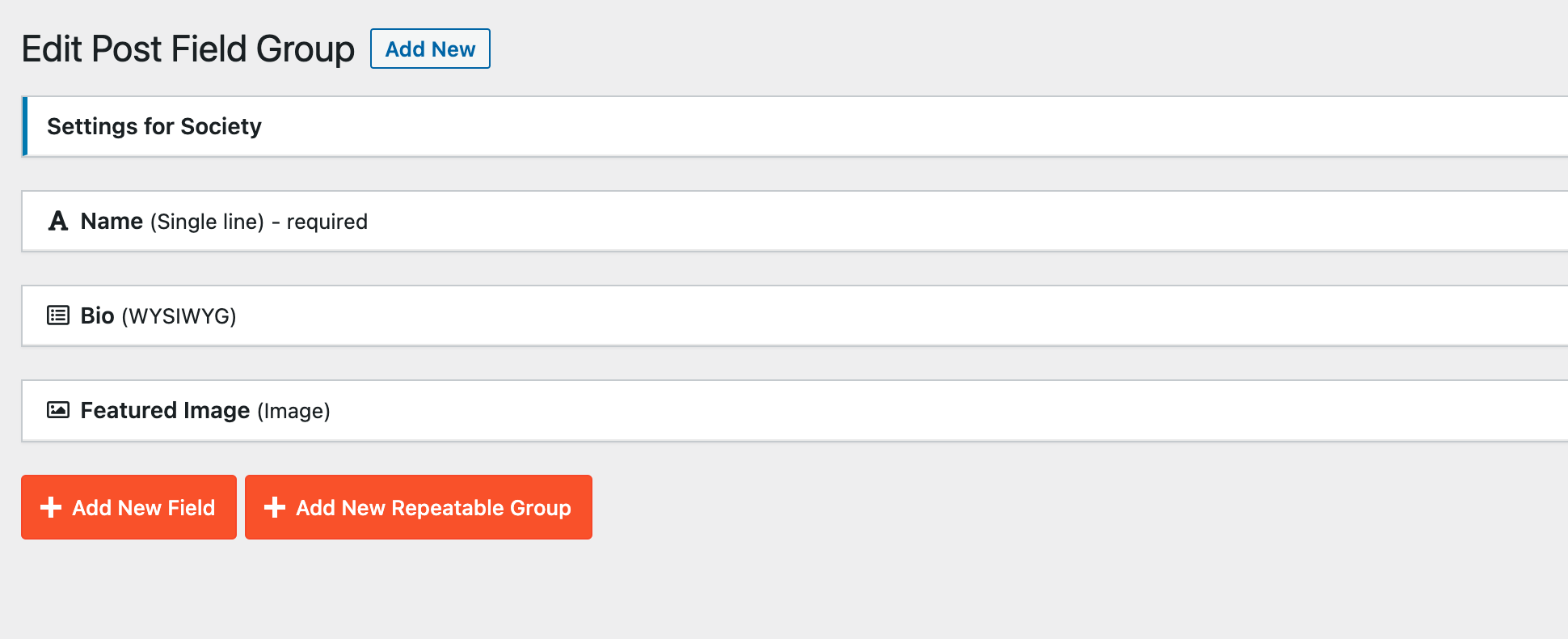Click the plus icon on Add New Field

point(51,507)
